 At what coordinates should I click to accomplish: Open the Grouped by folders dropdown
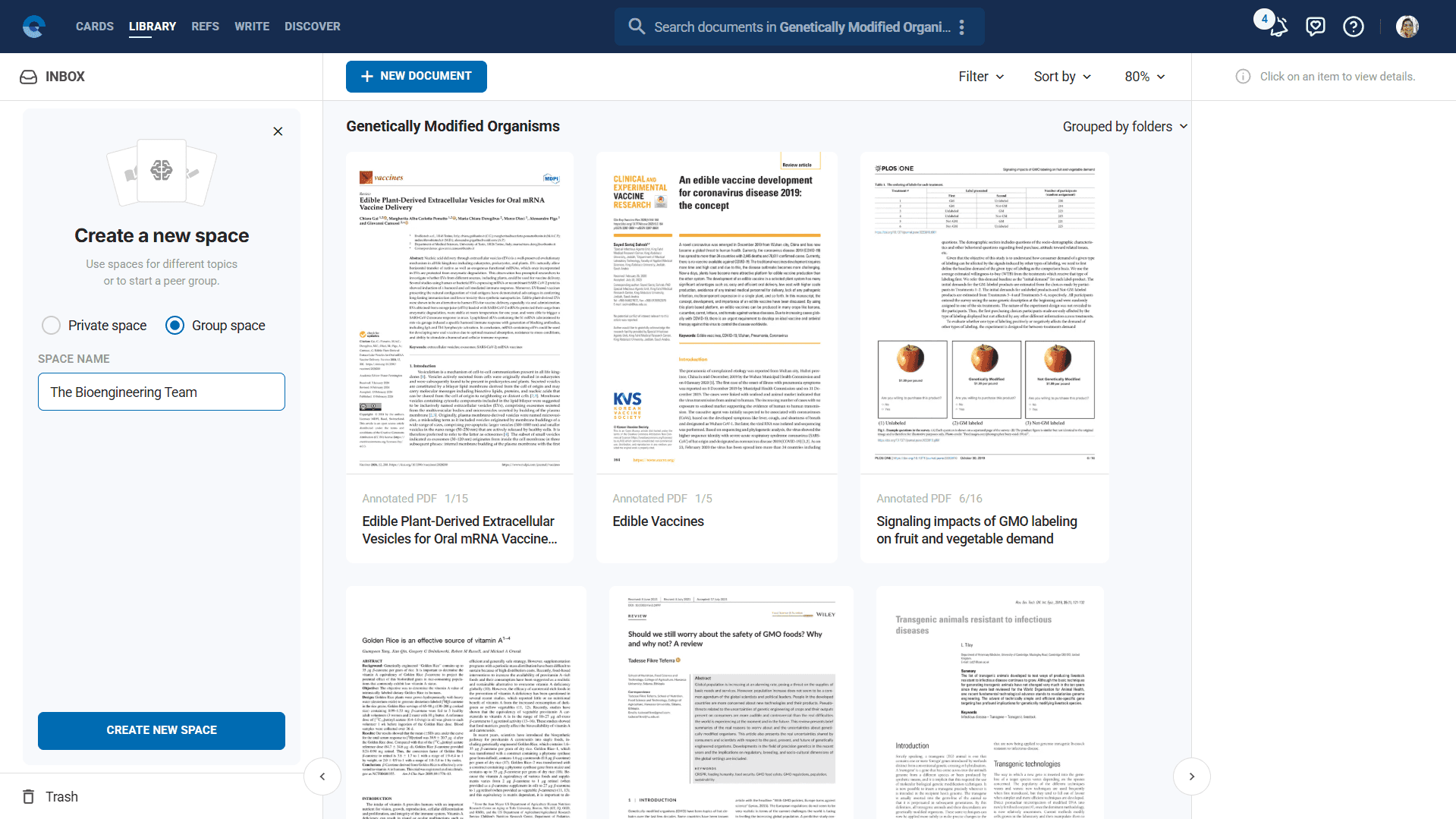tap(1124, 127)
